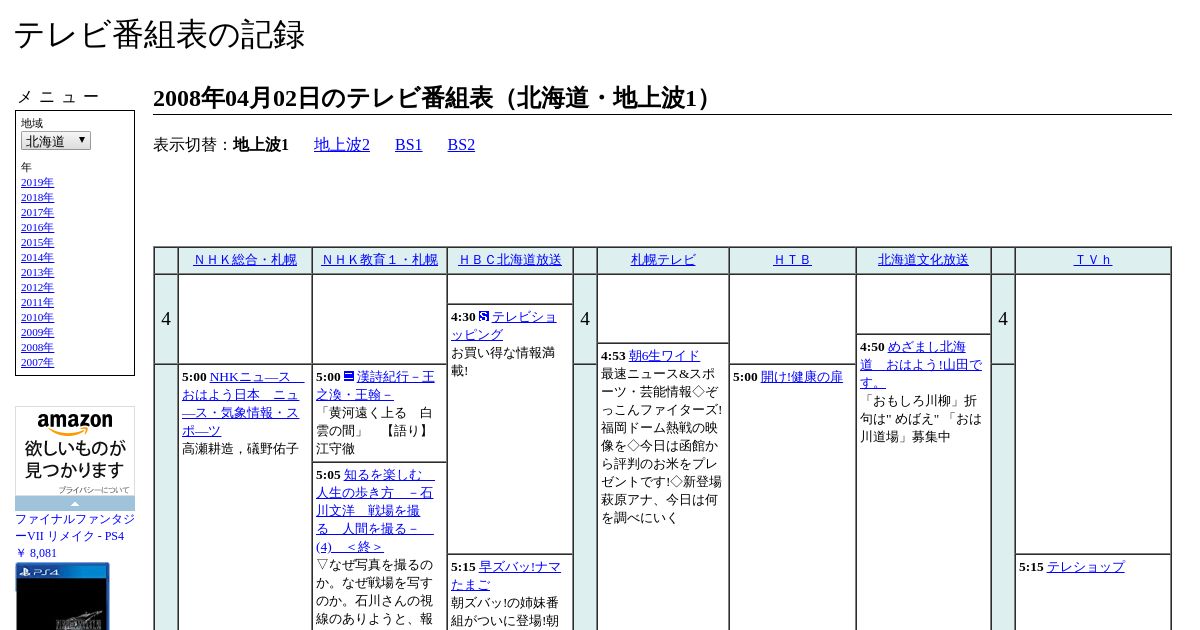Open the ＨＢＣ北海道放送 channel header
The height and width of the screenshot is (630, 1200).
click(x=510, y=260)
